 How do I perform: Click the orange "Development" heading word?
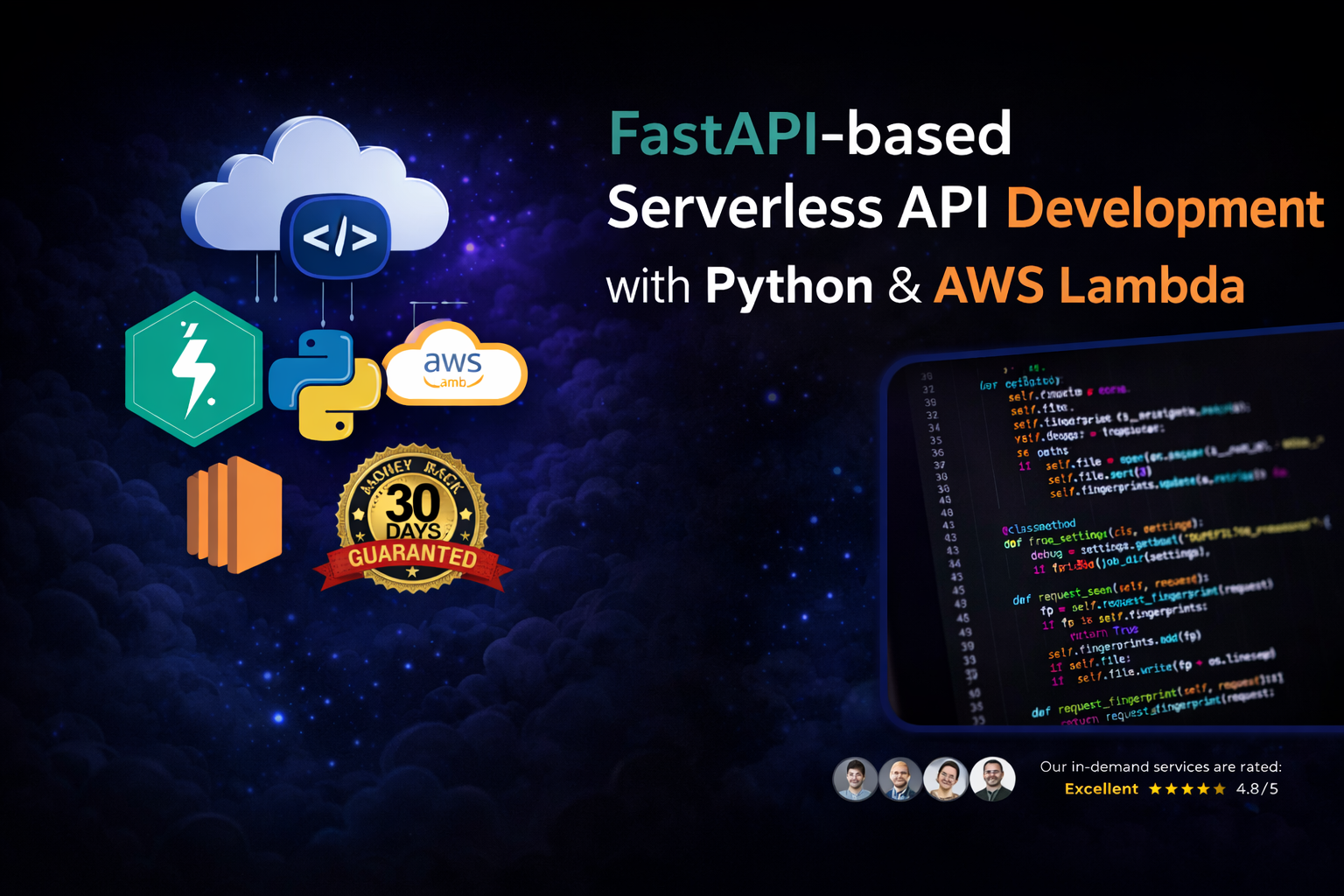[1165, 208]
